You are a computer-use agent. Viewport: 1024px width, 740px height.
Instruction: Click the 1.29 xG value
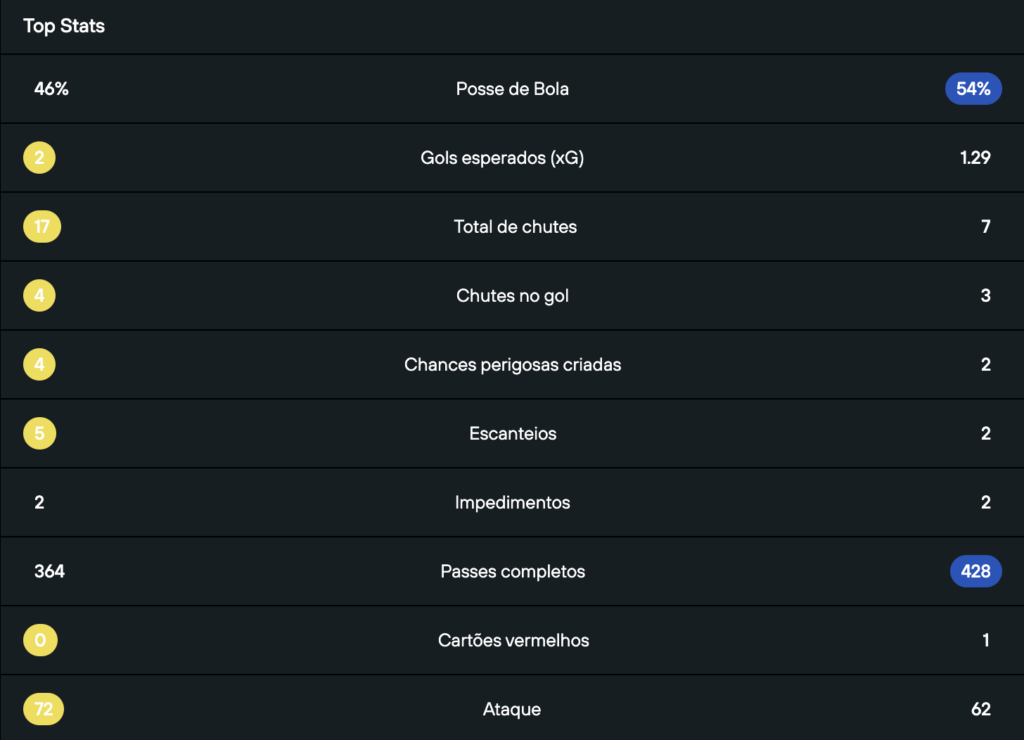(974, 158)
